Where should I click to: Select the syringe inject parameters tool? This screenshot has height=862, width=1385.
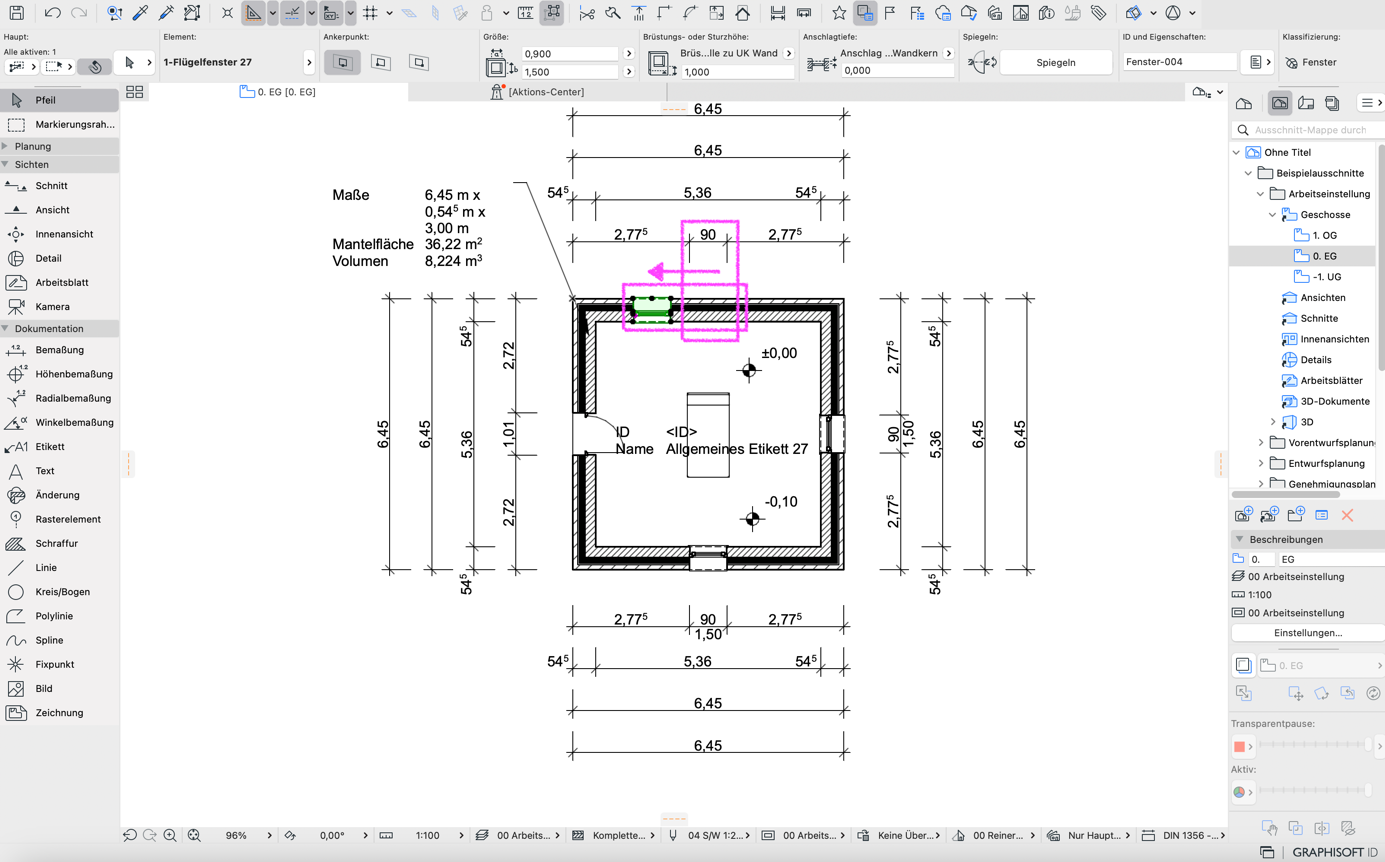tap(166, 13)
